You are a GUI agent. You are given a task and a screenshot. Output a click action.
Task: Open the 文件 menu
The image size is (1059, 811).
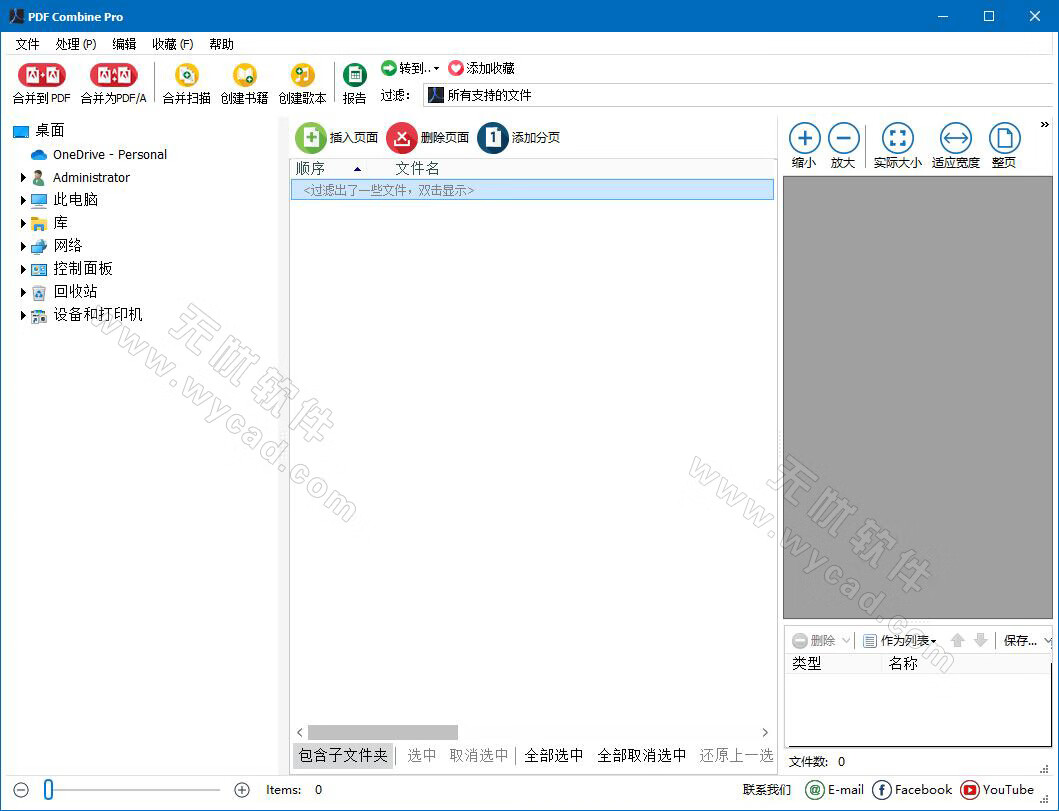click(x=27, y=44)
